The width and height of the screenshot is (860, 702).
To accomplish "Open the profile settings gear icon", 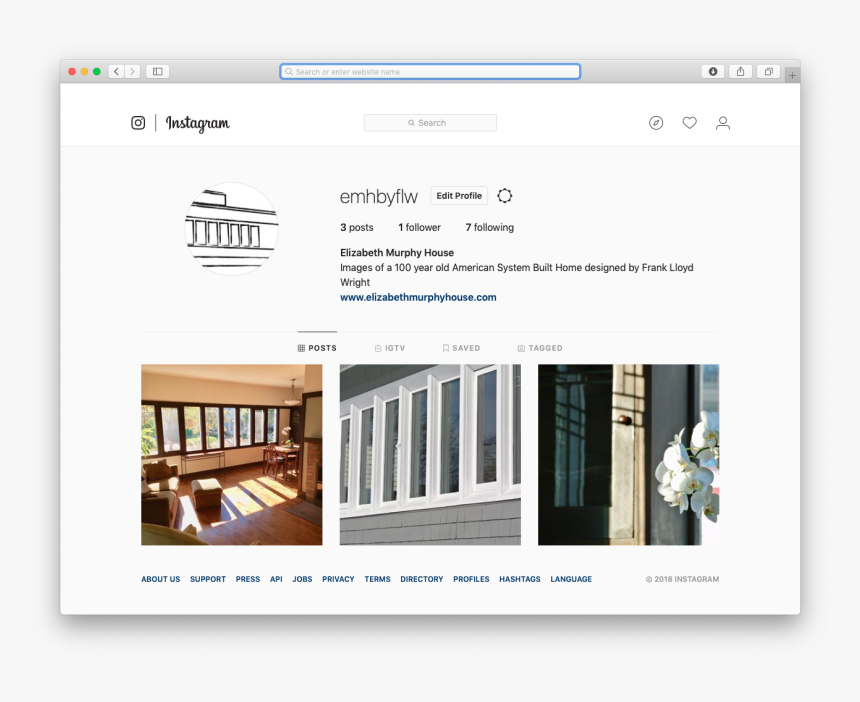I will 505,196.
